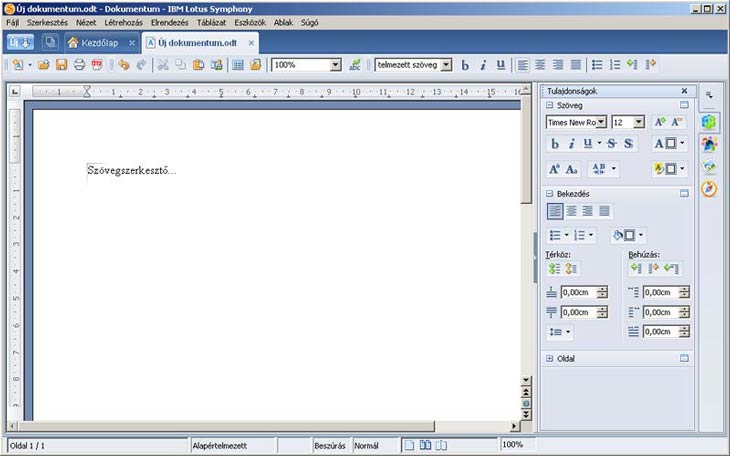Toggle bold in the main toolbar

(465, 65)
